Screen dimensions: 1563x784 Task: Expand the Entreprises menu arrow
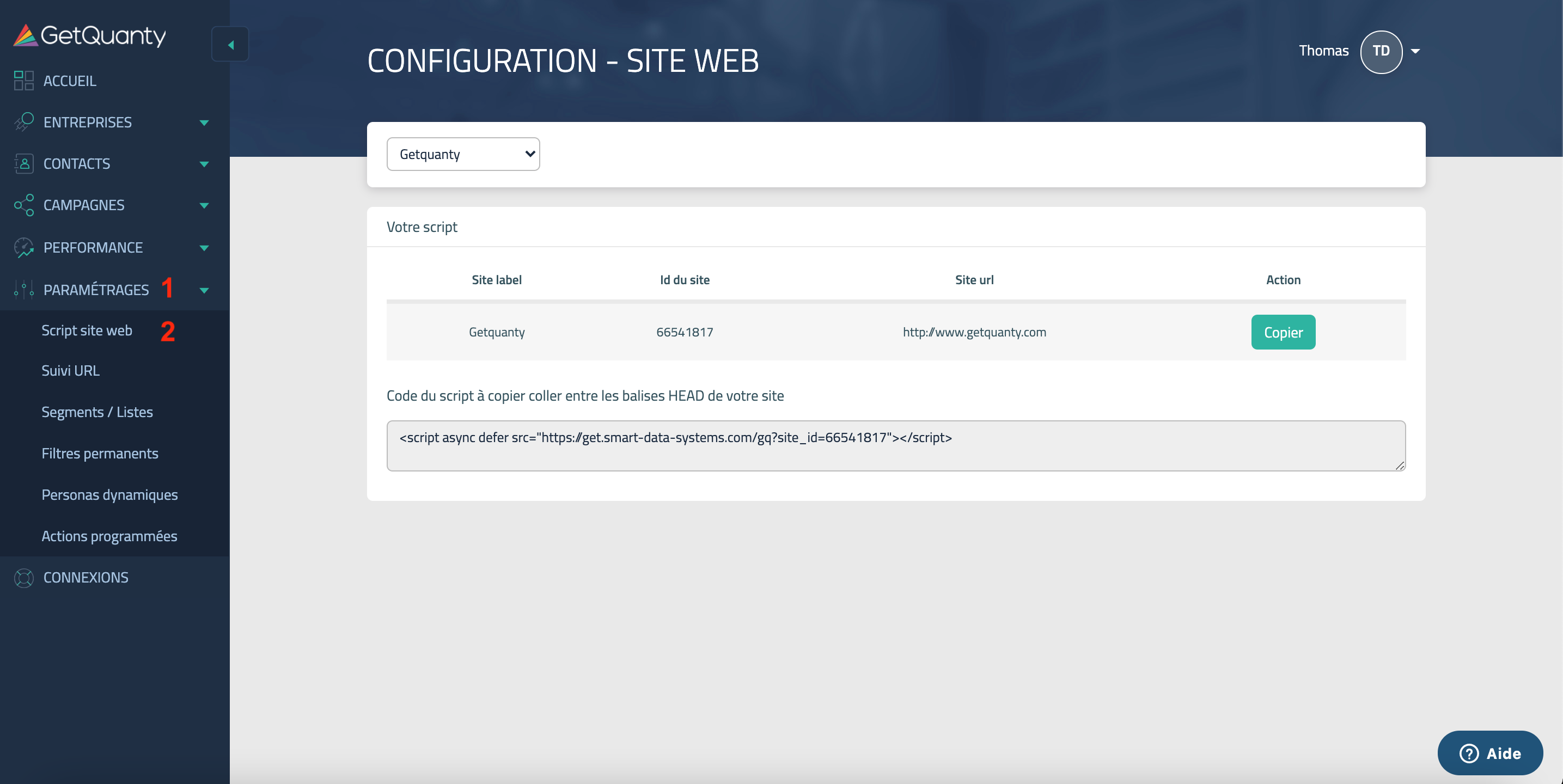pyautogui.click(x=204, y=122)
